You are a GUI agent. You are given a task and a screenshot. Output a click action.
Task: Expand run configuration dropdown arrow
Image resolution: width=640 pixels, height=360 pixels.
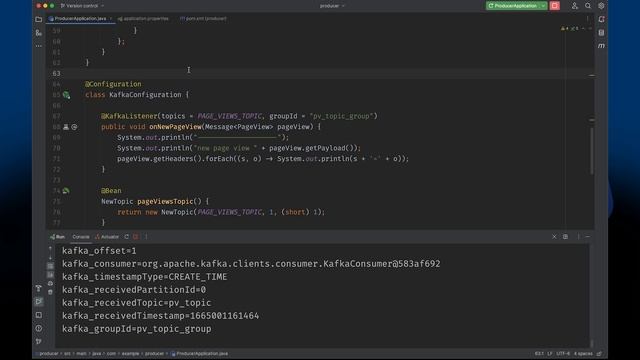tap(543, 6)
